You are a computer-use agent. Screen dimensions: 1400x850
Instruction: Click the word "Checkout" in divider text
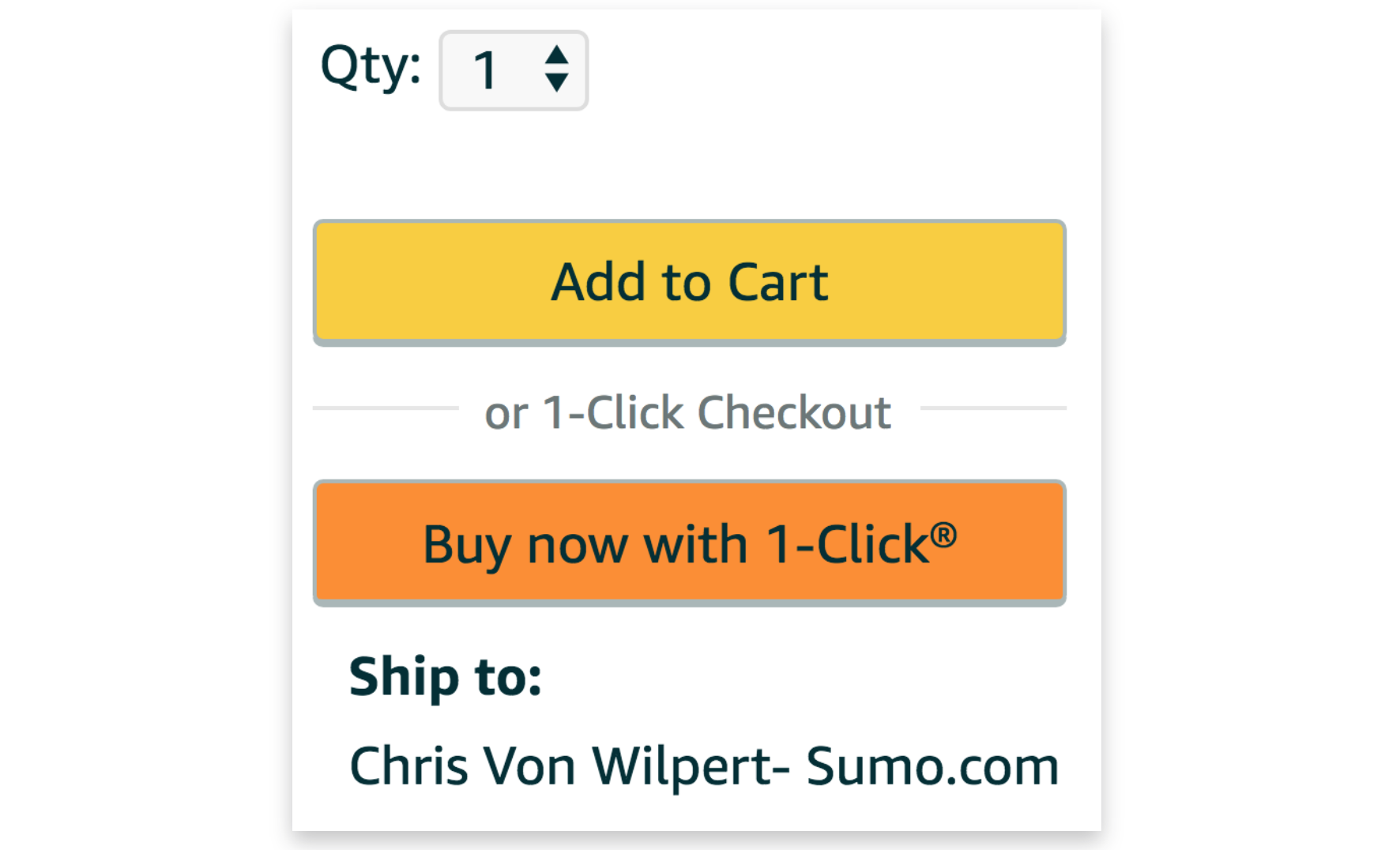794,412
